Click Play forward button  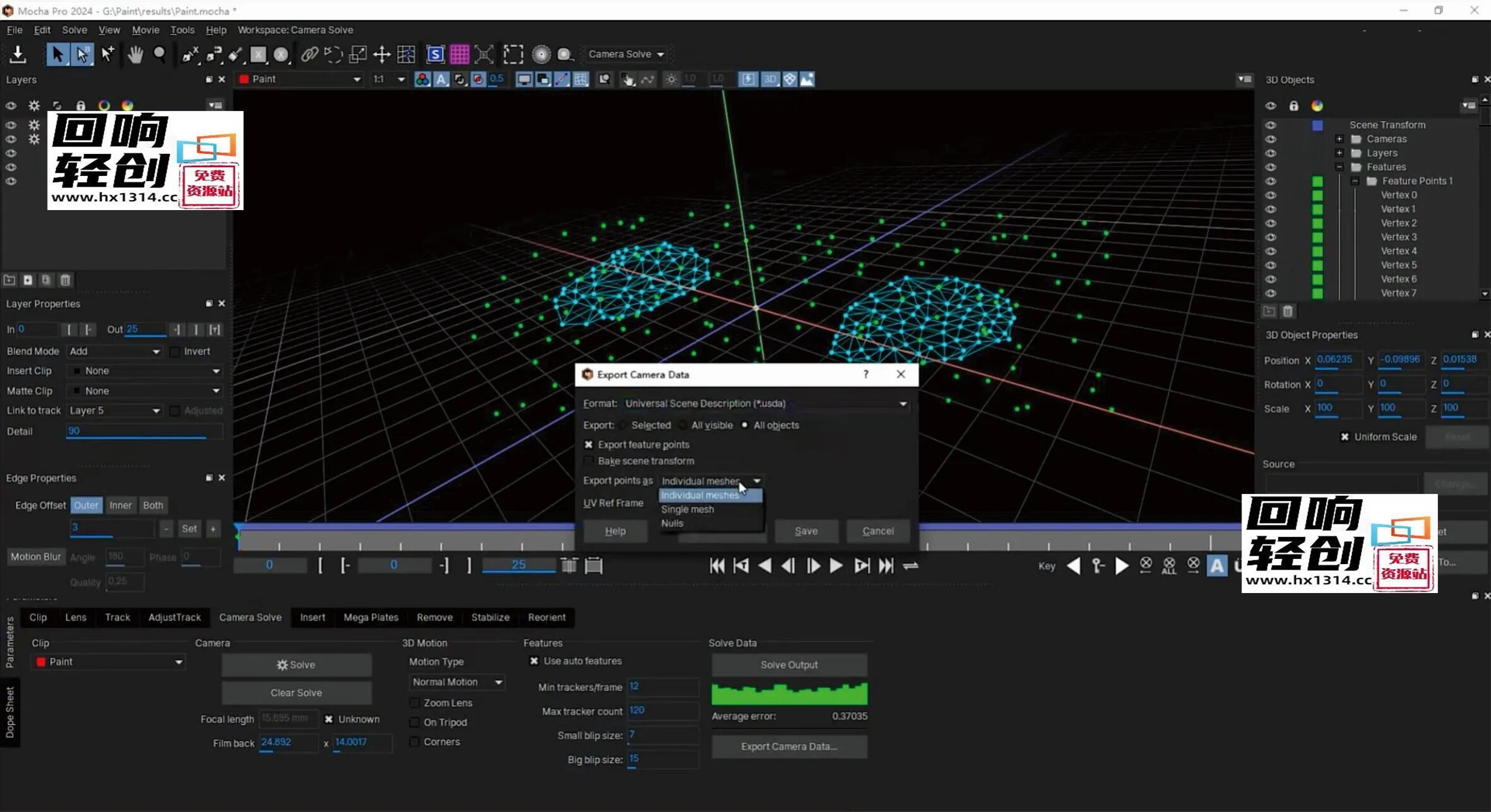tap(836, 566)
